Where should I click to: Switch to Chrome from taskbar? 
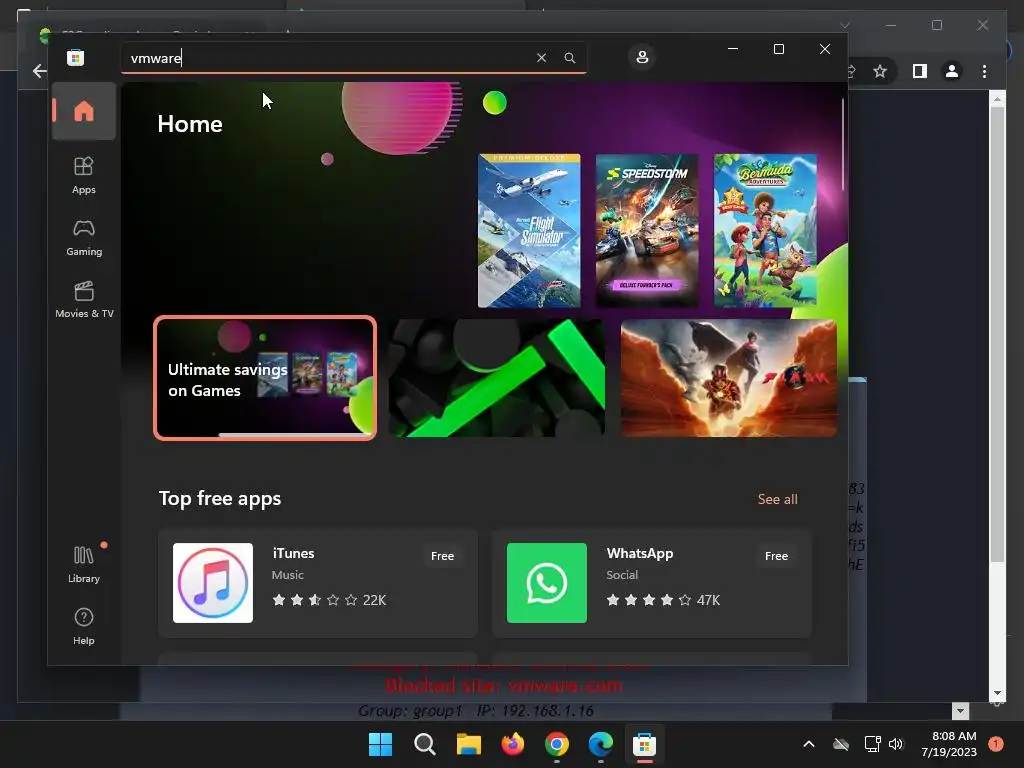pyautogui.click(x=556, y=744)
